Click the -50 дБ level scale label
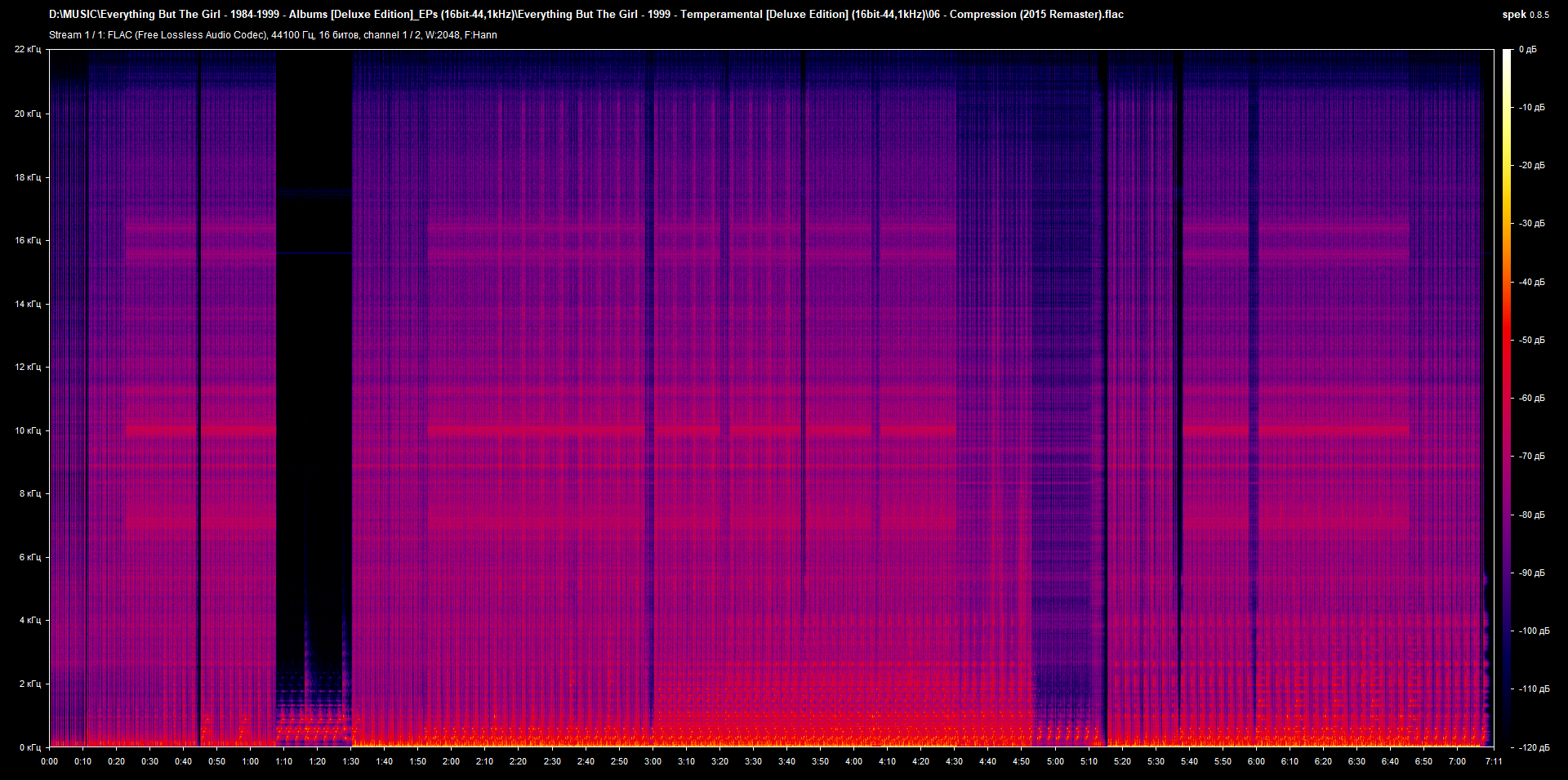This screenshot has height=780, width=1568. pyautogui.click(x=1531, y=340)
